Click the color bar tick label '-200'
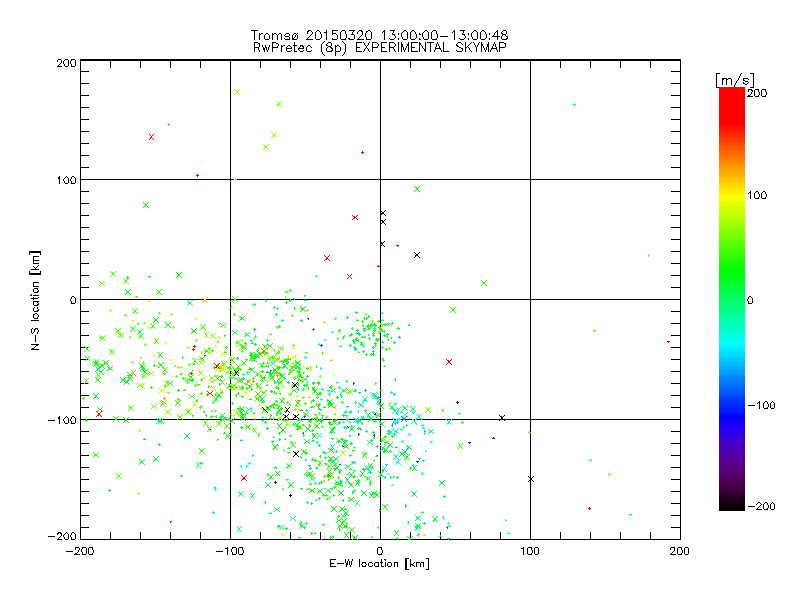This screenshot has height=600, width=800. coord(761,506)
